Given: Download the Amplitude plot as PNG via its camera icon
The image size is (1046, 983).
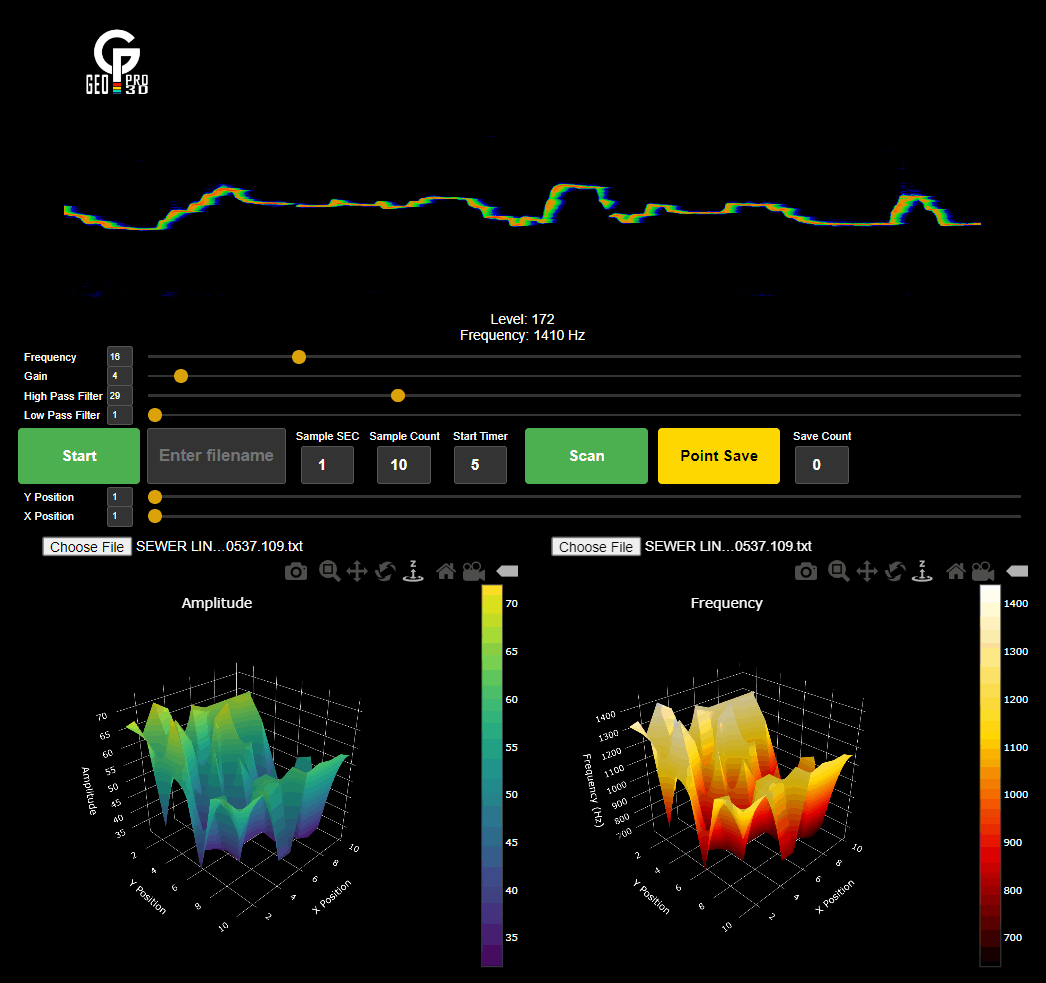Looking at the screenshot, I should (x=296, y=572).
